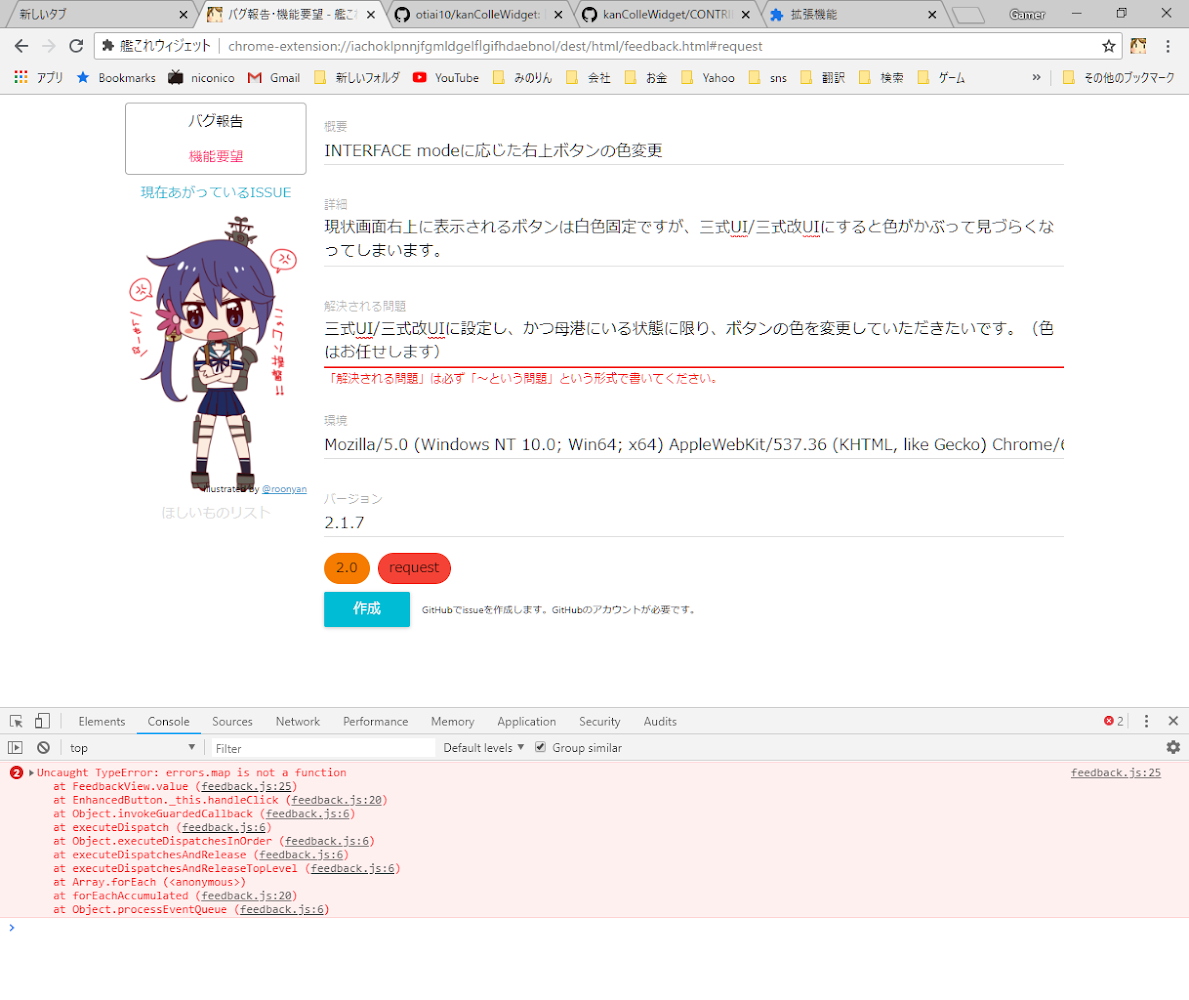
Task: Open その他のブックマーク folder
Action: 1118,77
